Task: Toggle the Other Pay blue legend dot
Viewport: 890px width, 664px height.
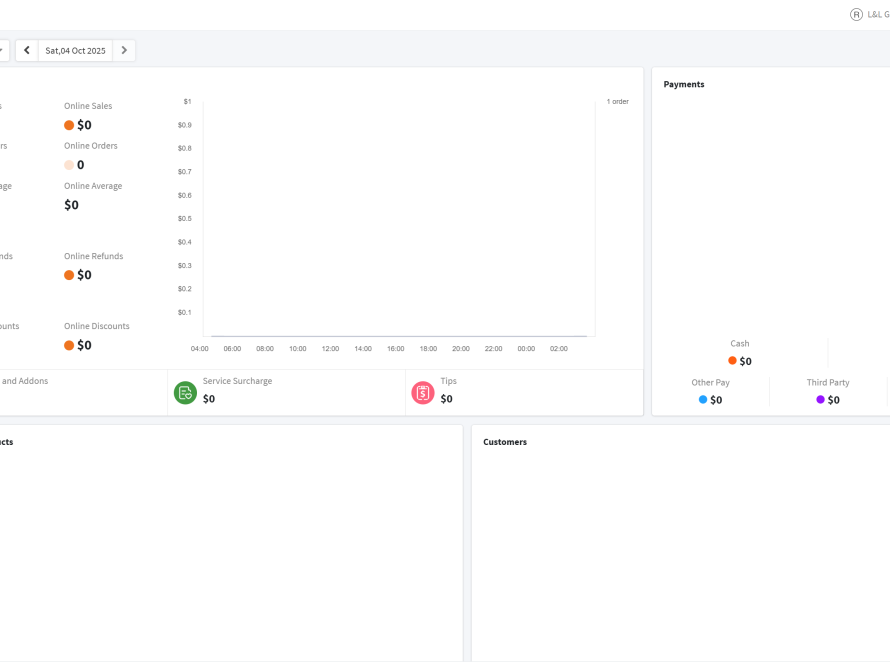Action: [703, 400]
